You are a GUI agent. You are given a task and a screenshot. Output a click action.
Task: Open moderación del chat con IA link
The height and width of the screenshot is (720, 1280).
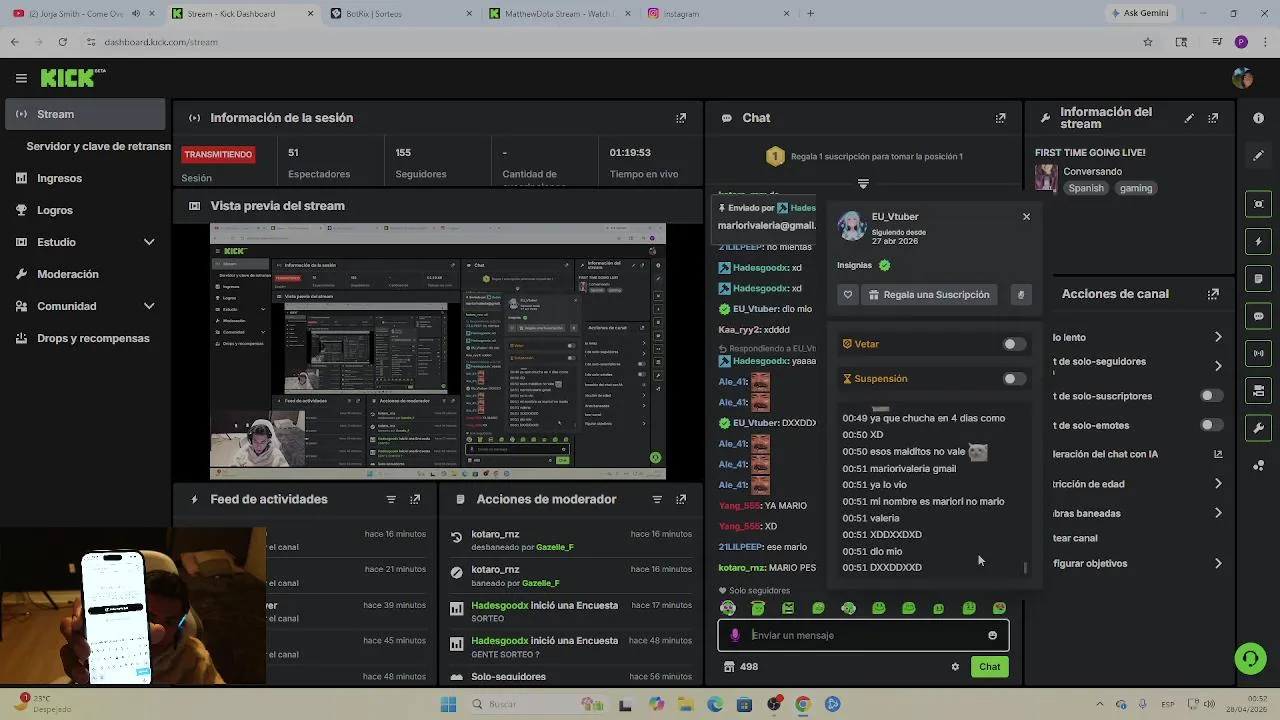[1218, 454]
